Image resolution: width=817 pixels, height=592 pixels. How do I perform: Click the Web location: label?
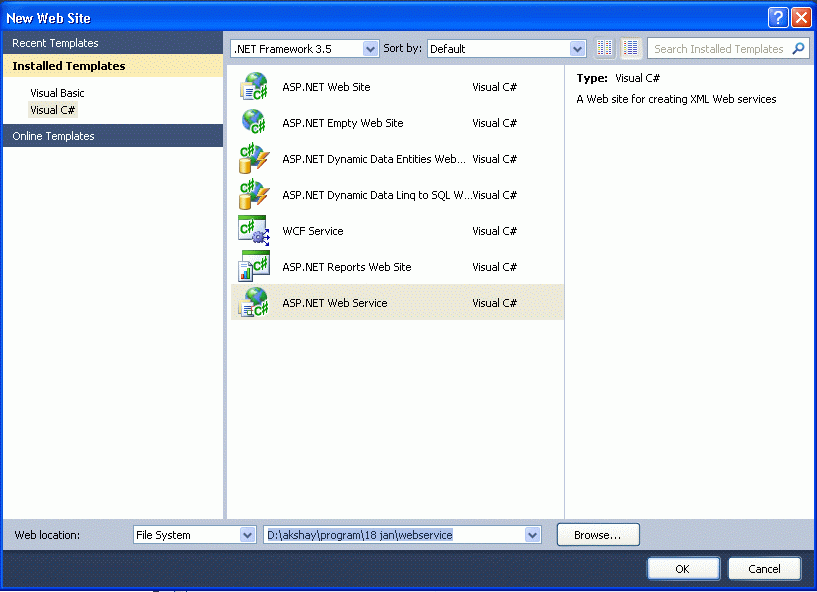pyautogui.click(x=47, y=535)
